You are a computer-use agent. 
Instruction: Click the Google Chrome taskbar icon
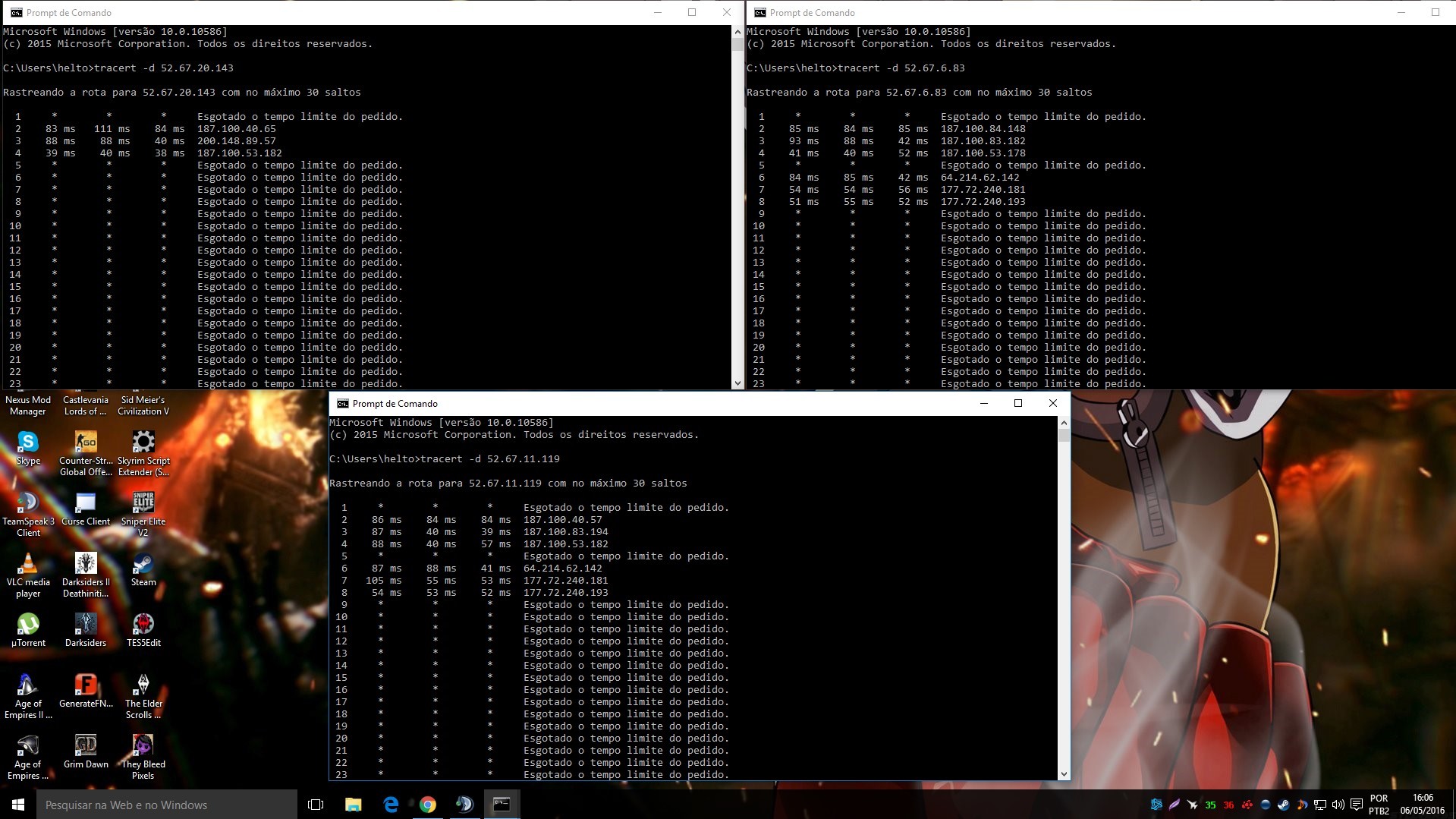(x=428, y=805)
